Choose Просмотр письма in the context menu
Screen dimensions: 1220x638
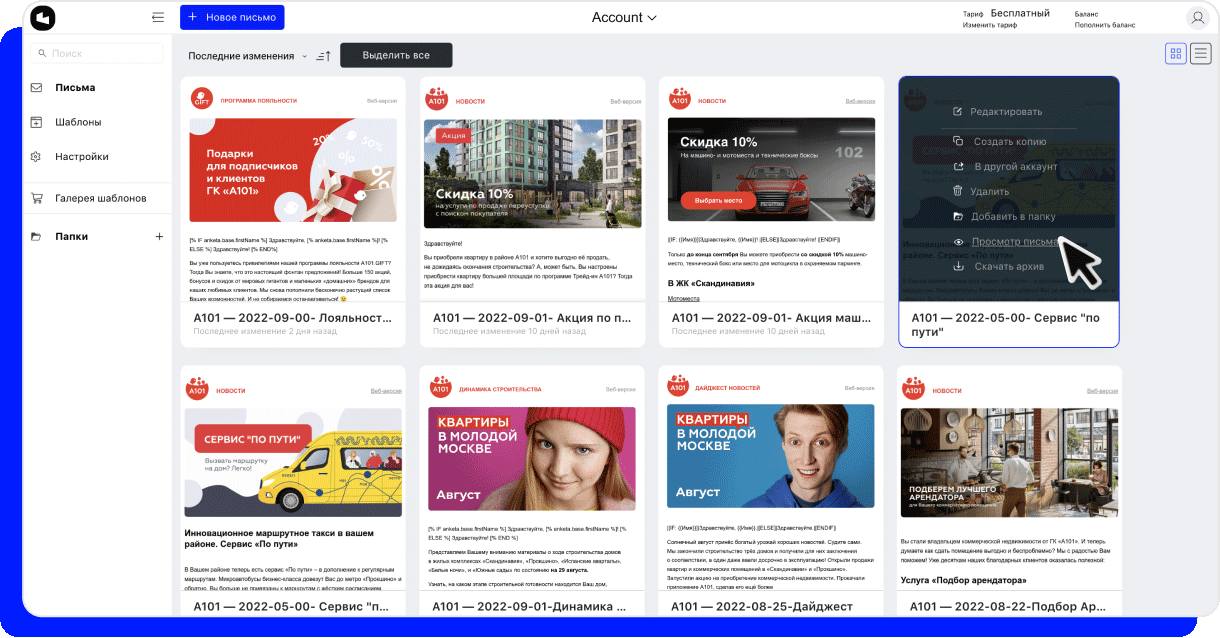click(1014, 241)
